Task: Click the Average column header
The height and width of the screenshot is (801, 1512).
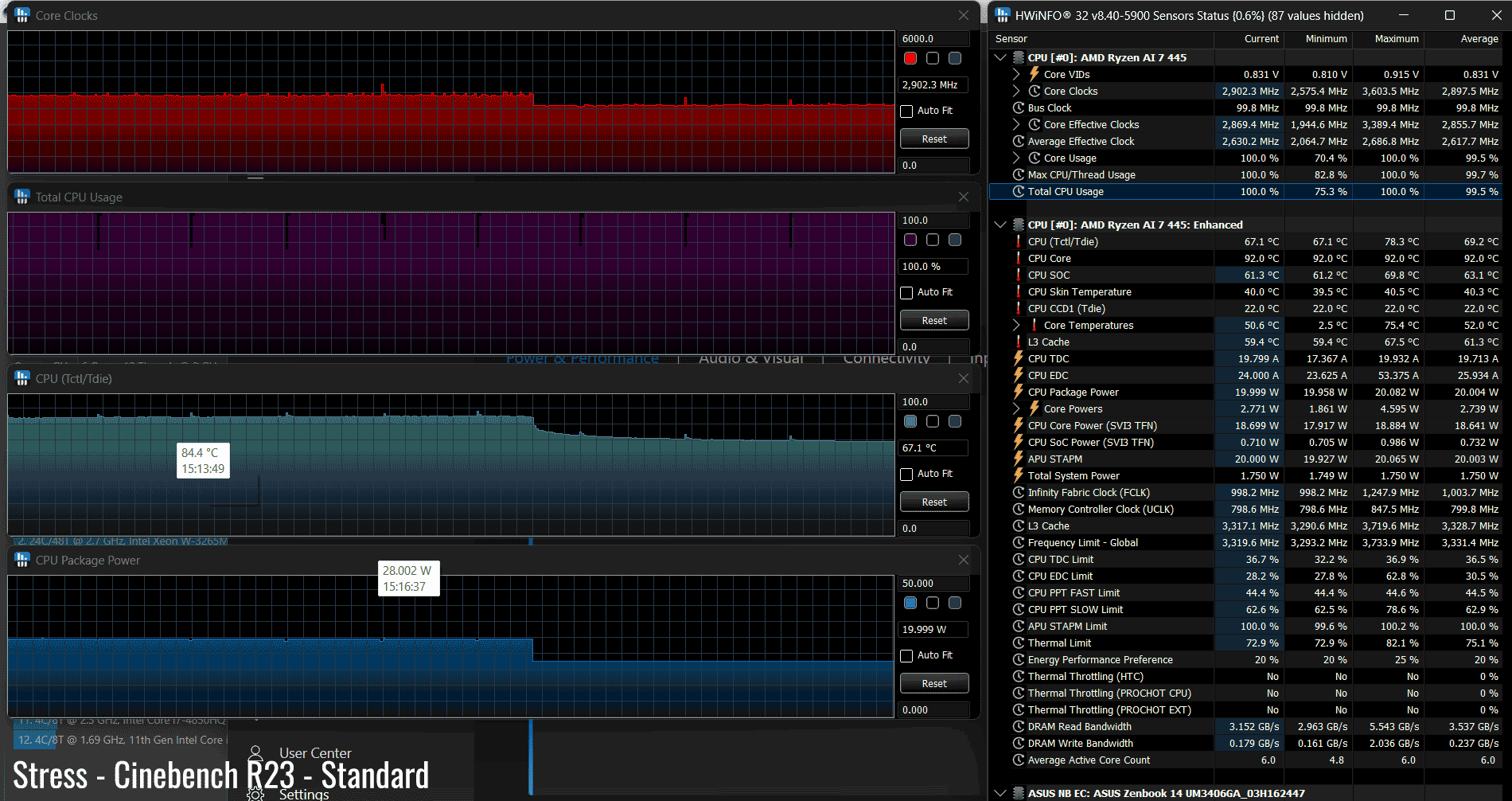Action: [x=1463, y=38]
